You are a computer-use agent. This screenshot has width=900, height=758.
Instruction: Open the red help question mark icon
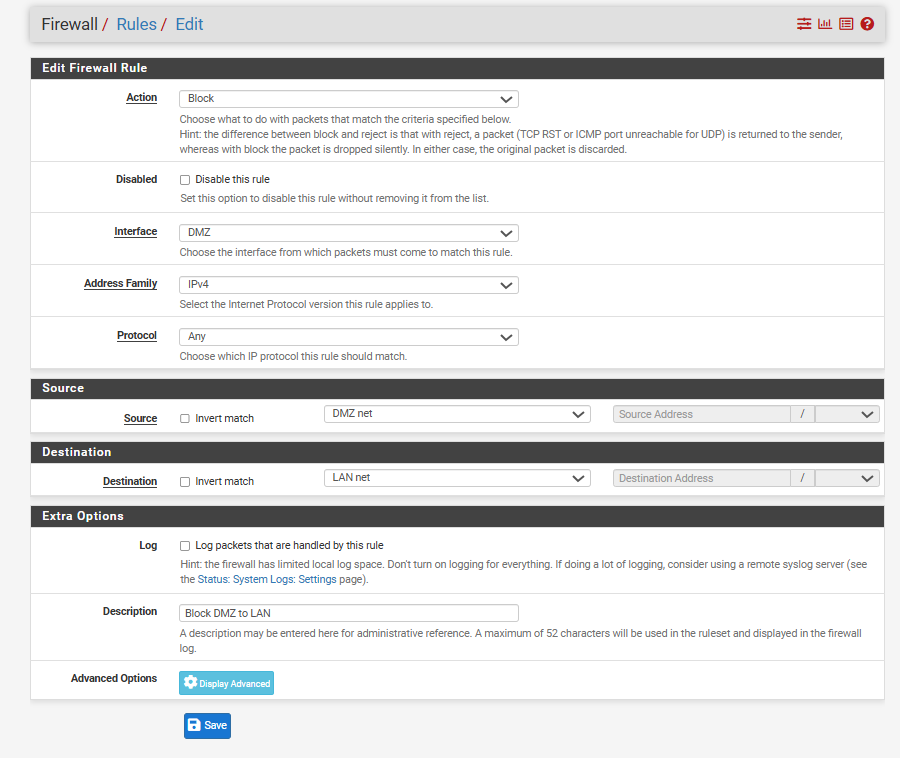click(x=867, y=24)
